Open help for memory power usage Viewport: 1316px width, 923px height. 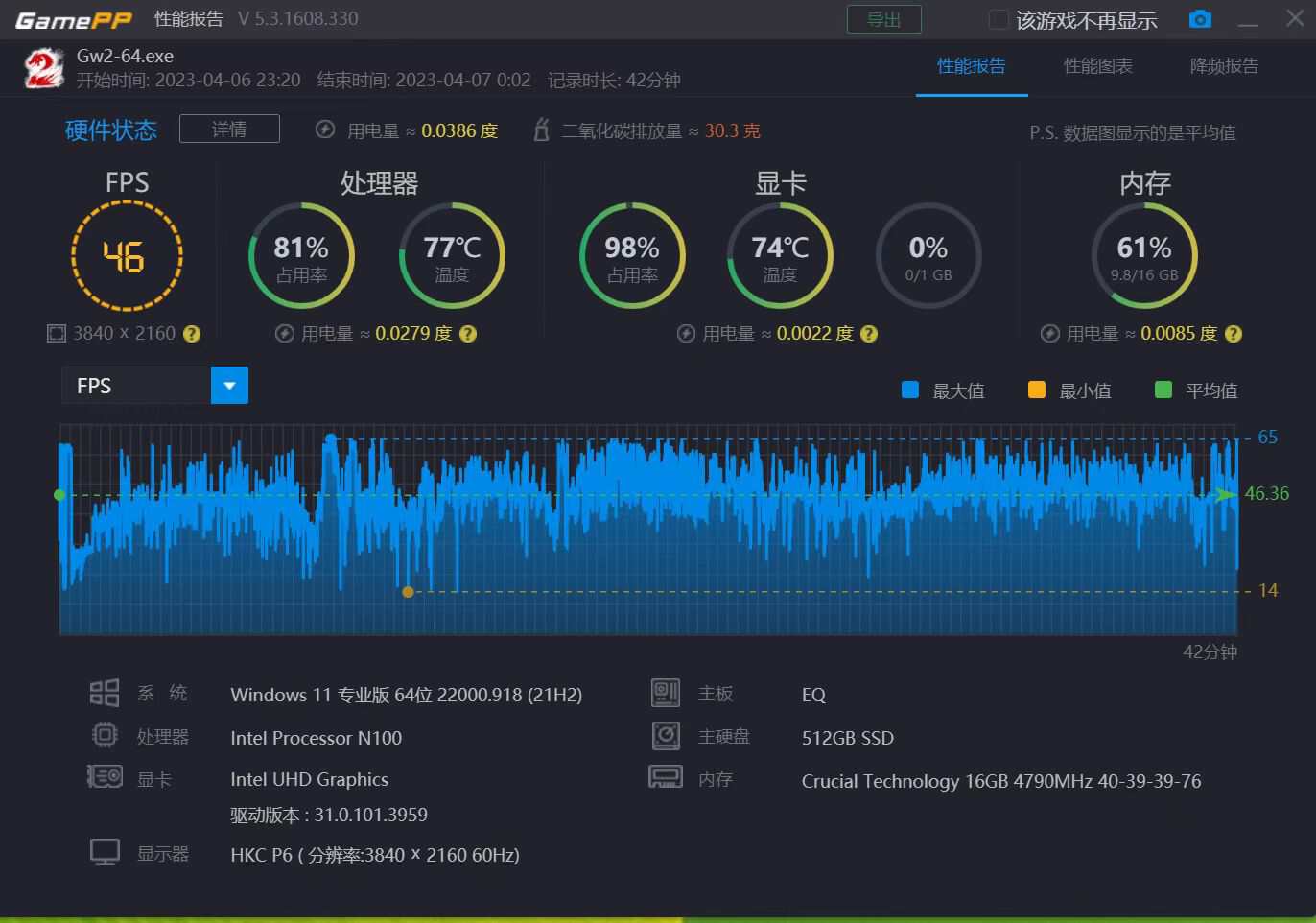[1234, 334]
